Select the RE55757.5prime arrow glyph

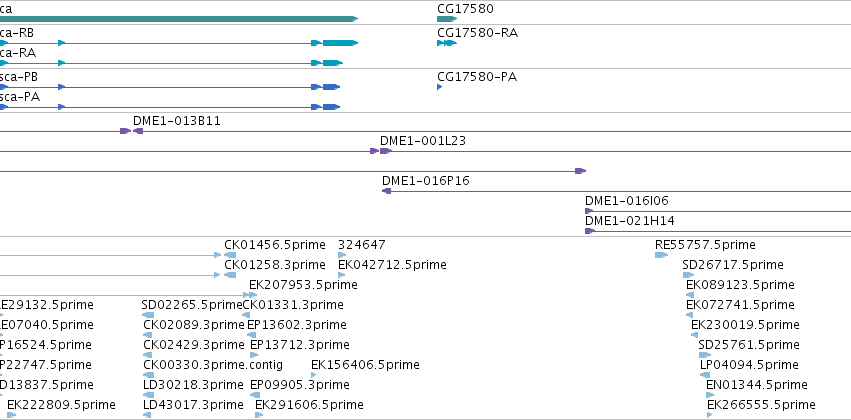[x=661, y=255]
